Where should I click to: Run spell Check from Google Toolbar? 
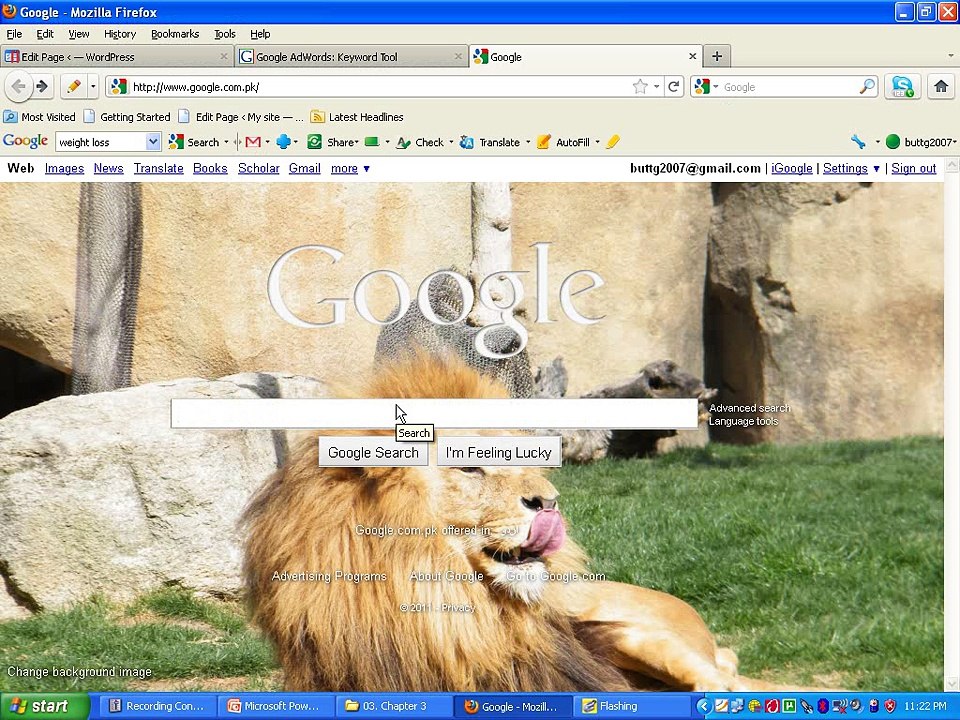420,142
